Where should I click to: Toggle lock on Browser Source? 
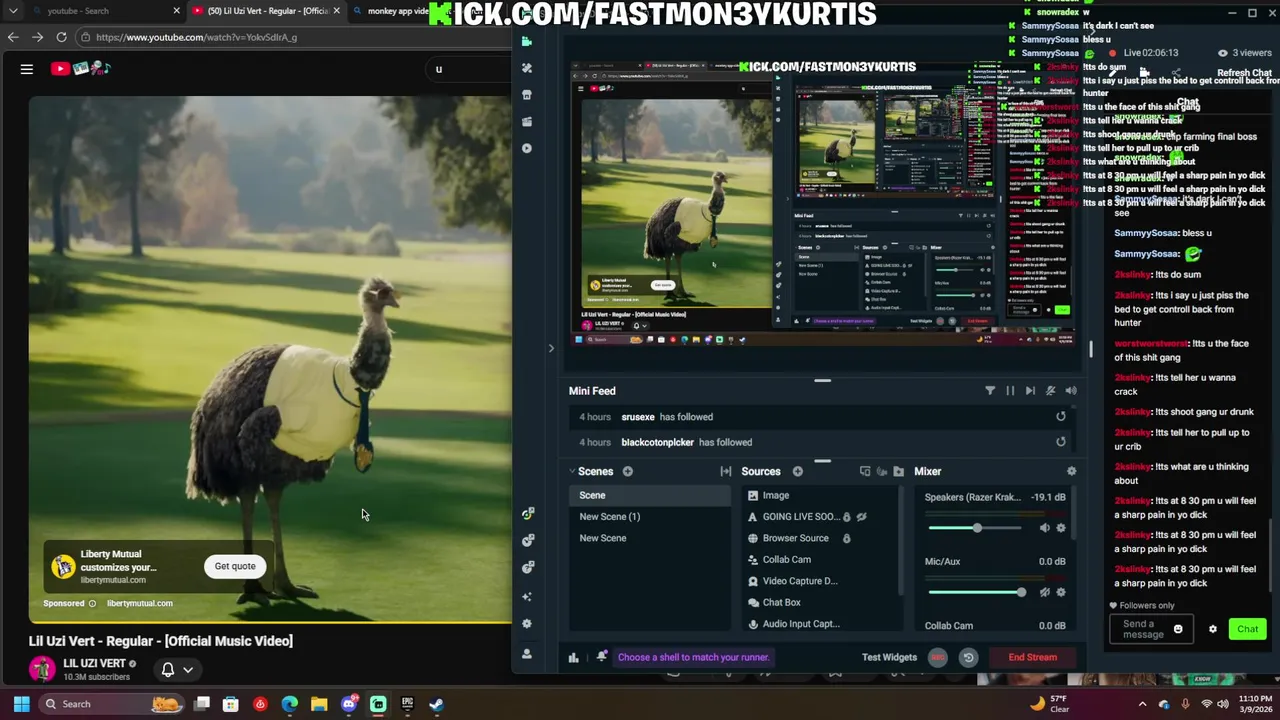846,538
